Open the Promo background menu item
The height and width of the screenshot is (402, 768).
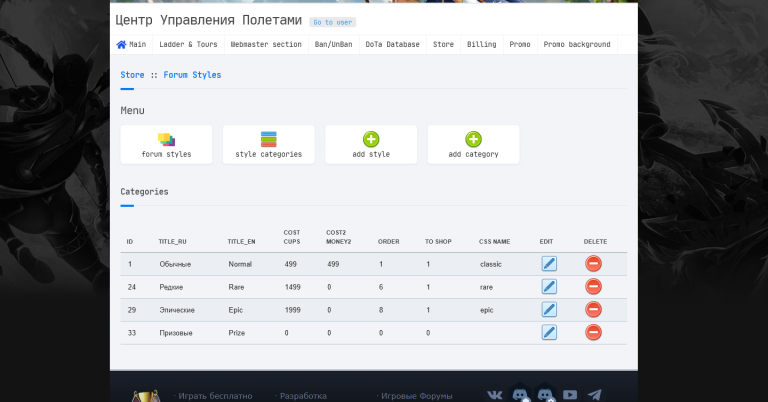pyautogui.click(x=577, y=45)
